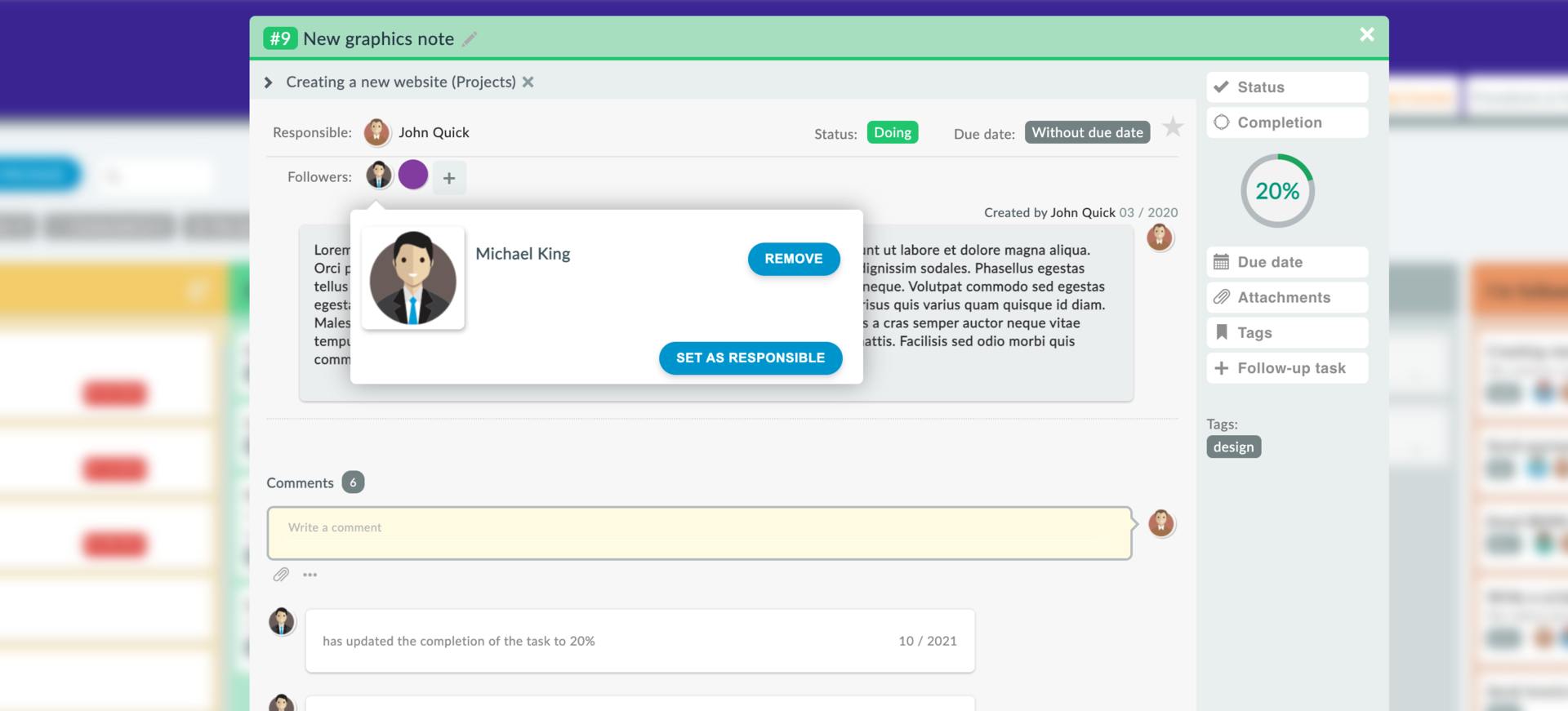Open the three-dots comment options
Image resolution: width=1568 pixels, height=711 pixels.
(310, 575)
